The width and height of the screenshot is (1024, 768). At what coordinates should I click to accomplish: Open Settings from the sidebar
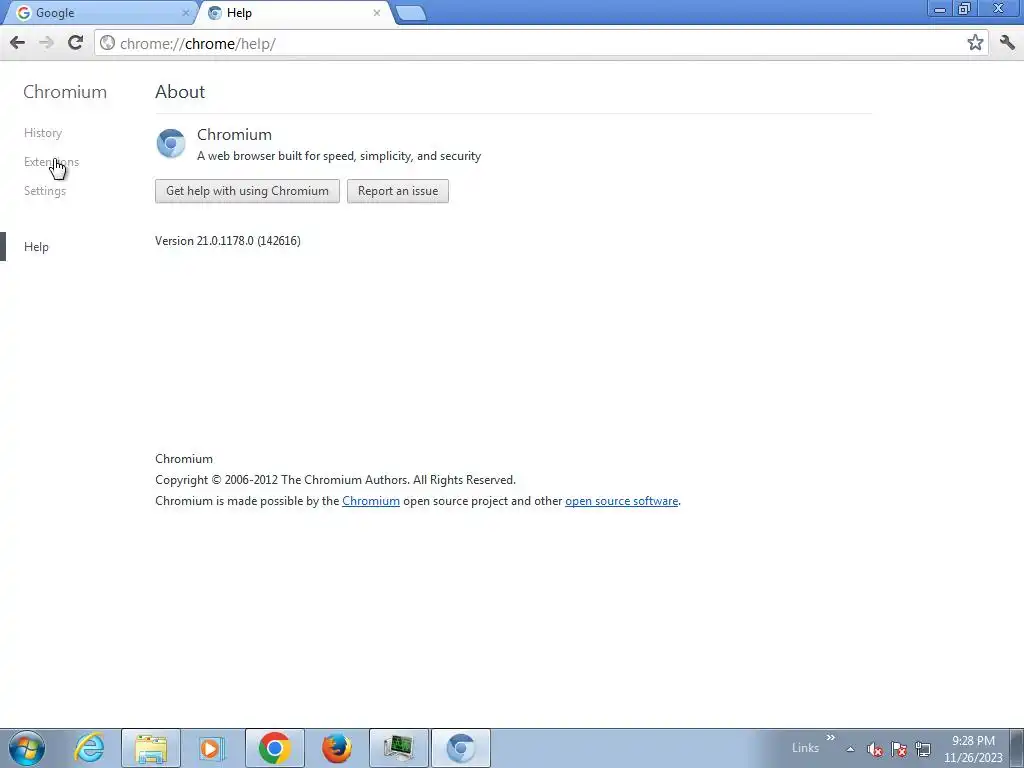pos(45,191)
